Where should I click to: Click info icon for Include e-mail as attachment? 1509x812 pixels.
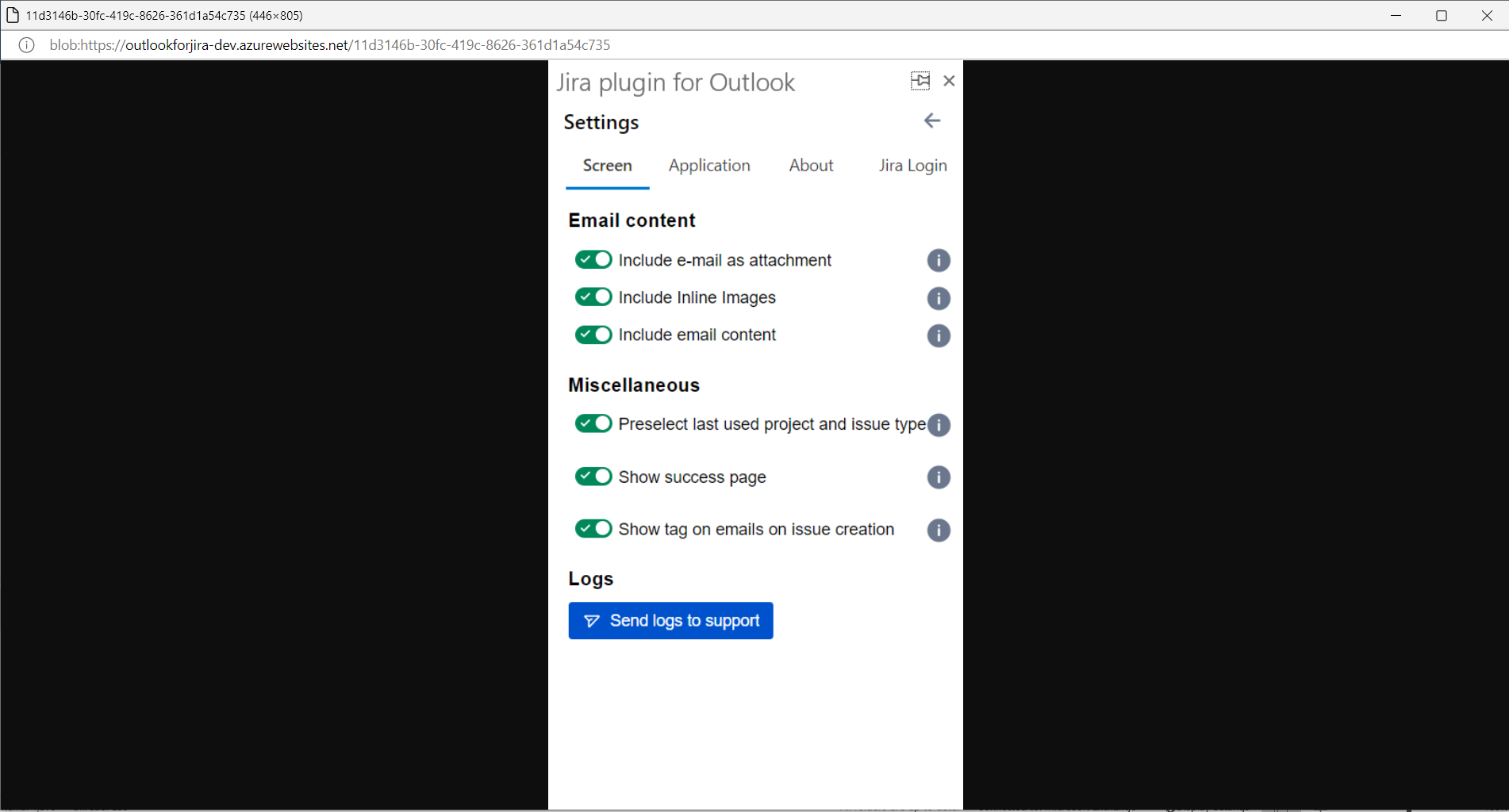point(938,261)
